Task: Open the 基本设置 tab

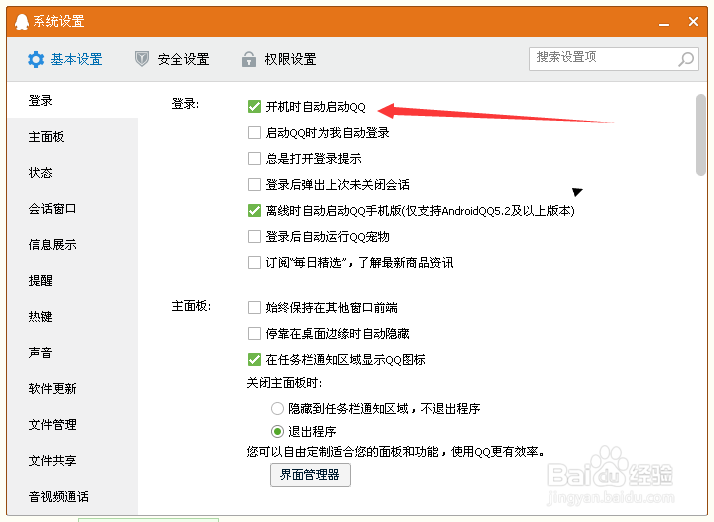Action: tap(65, 59)
